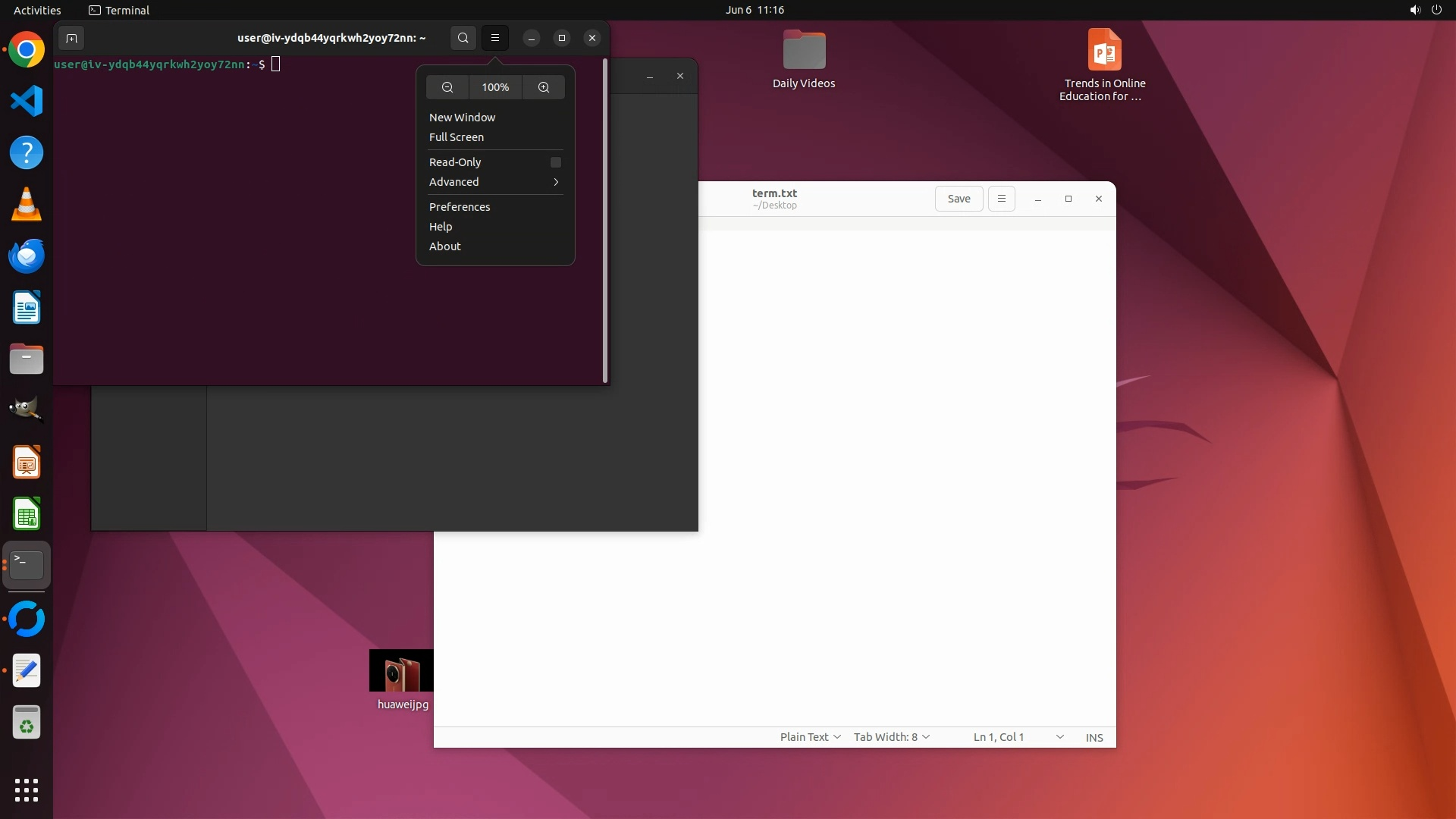Launch VLC from the dock
The width and height of the screenshot is (1456, 819).
[27, 205]
